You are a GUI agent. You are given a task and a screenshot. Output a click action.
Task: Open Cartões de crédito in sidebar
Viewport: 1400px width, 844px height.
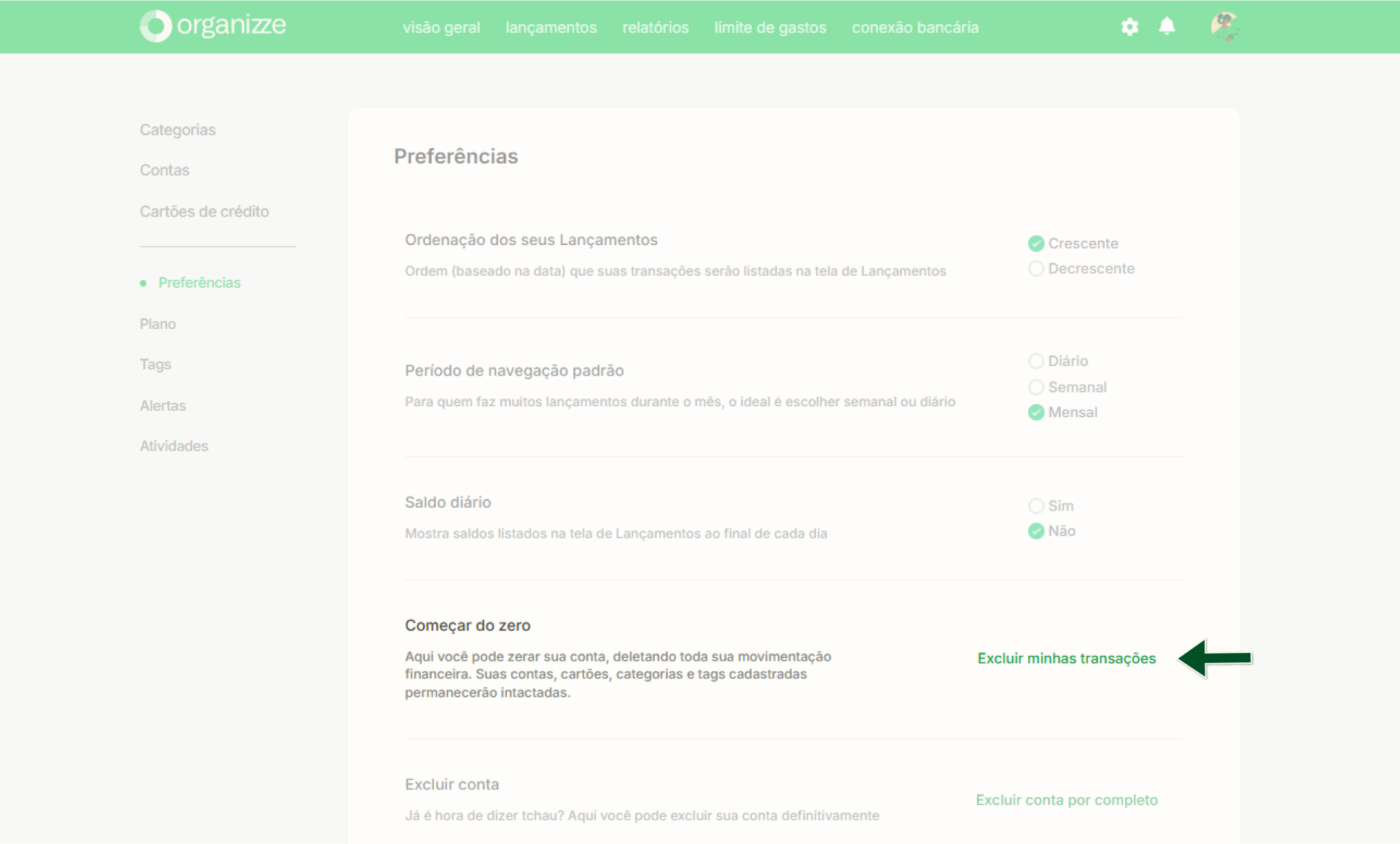click(x=204, y=212)
